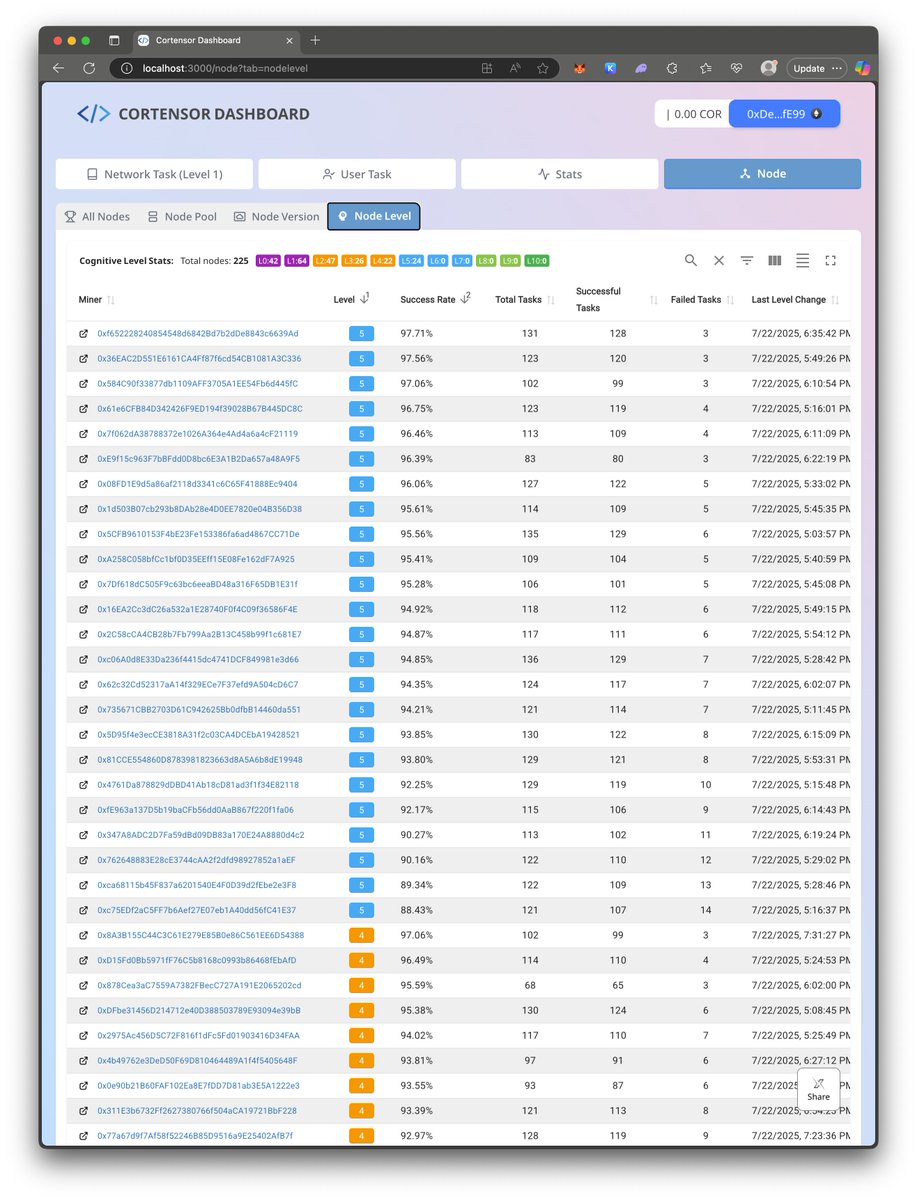Image resolution: width=917 pixels, height=1200 pixels.
Task: Open the browser extensions puzzle icon
Action: (x=673, y=68)
